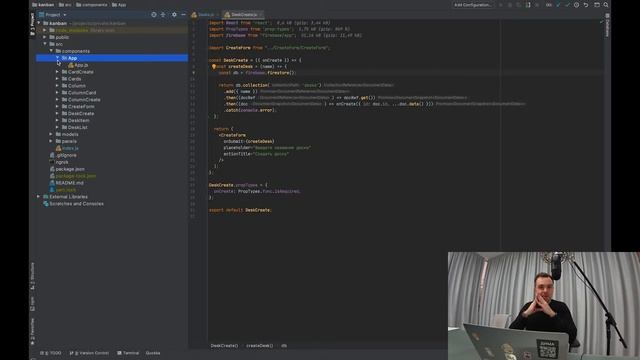The image size is (640, 360).
Task: Open Structure side tool window
Action: [x=33, y=276]
